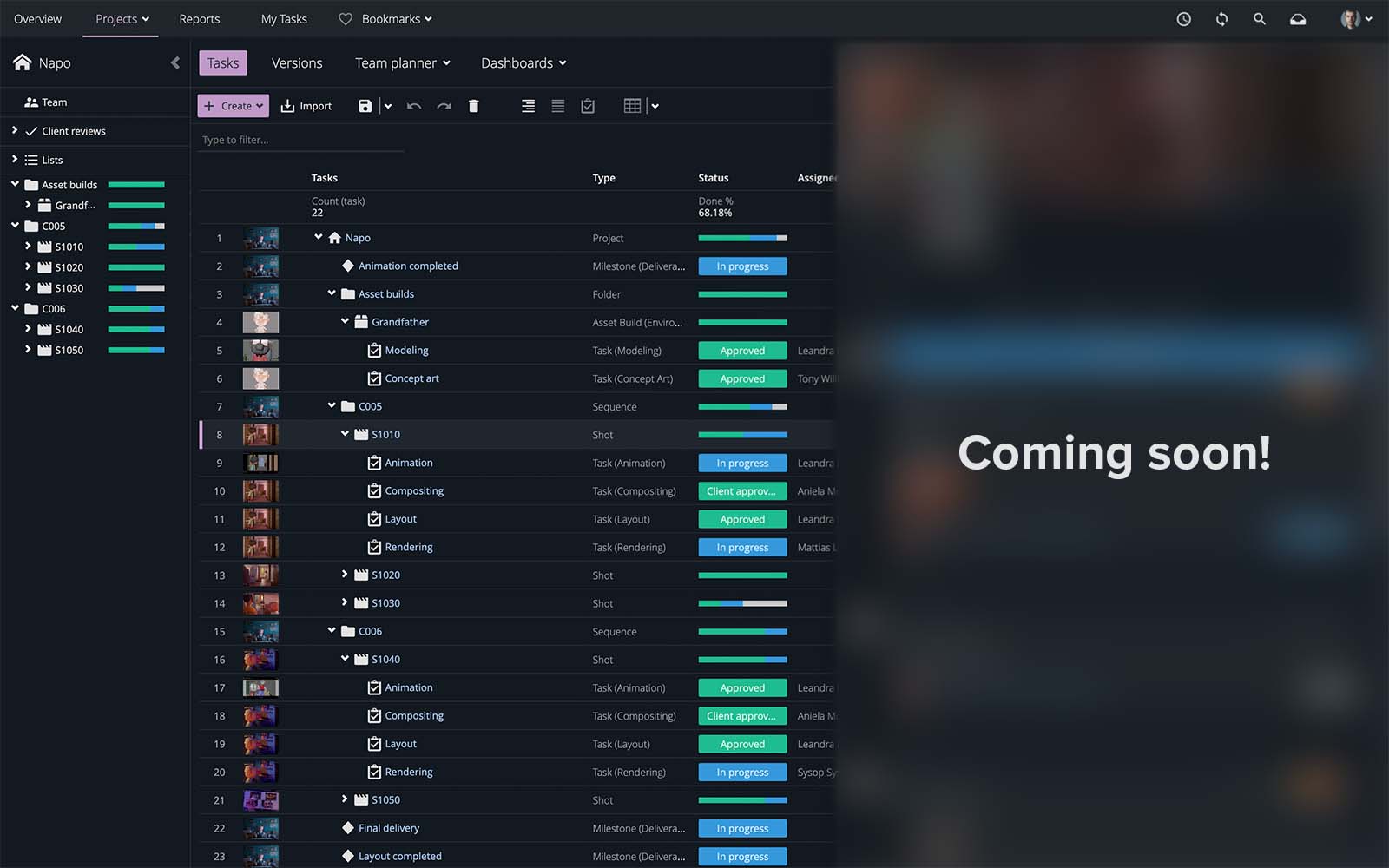Open the Reports menu item
This screenshot has width=1389, height=868.
coord(199,19)
